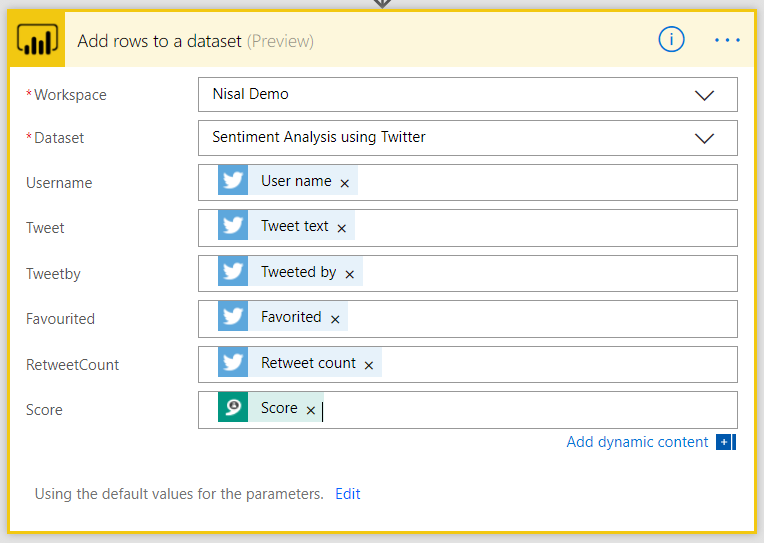Viewport: 764px width, 543px height.
Task: Click Twitter icon on User name token
Action: coord(233,180)
